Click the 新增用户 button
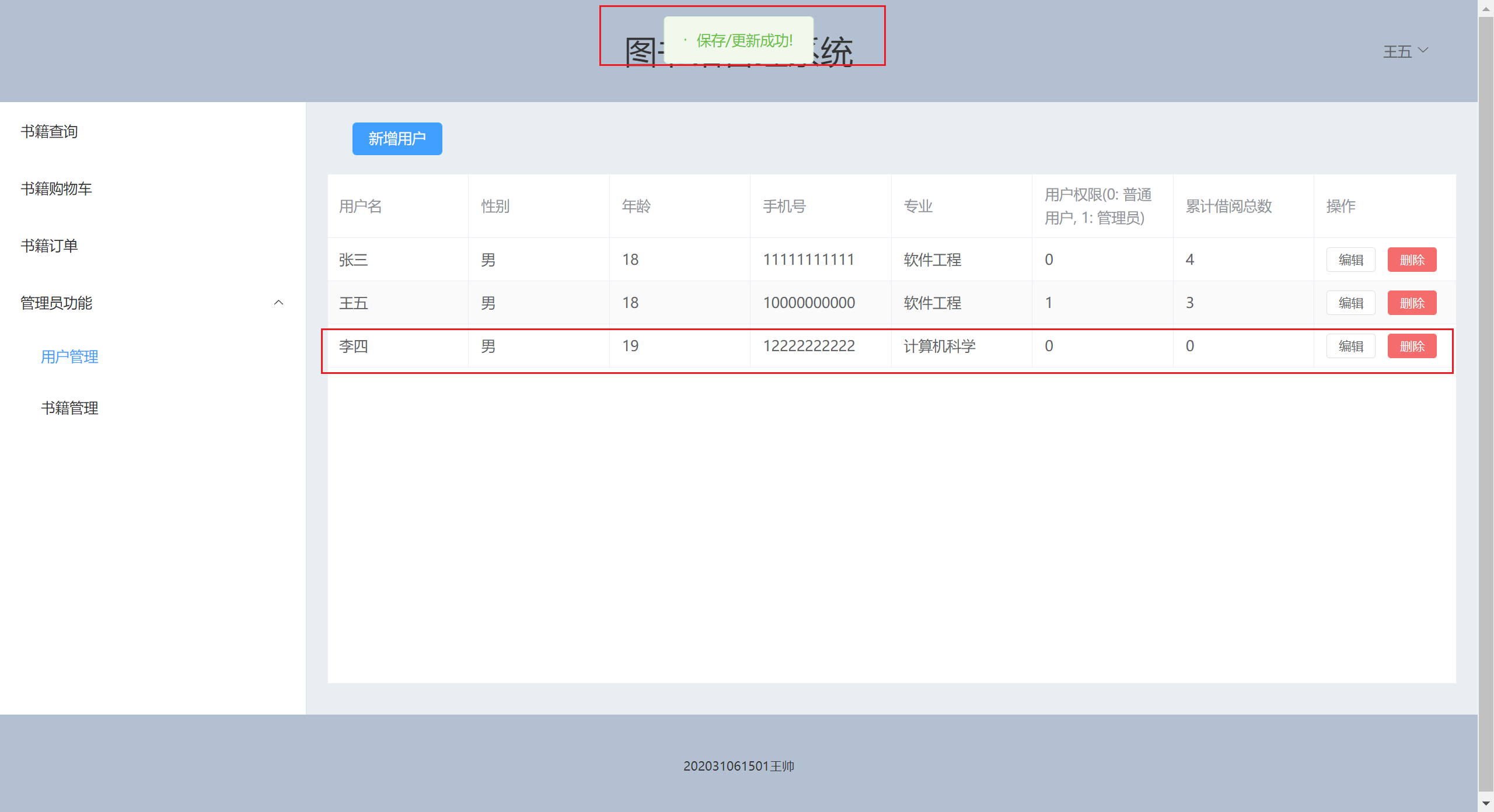1494x812 pixels. pyautogui.click(x=397, y=139)
